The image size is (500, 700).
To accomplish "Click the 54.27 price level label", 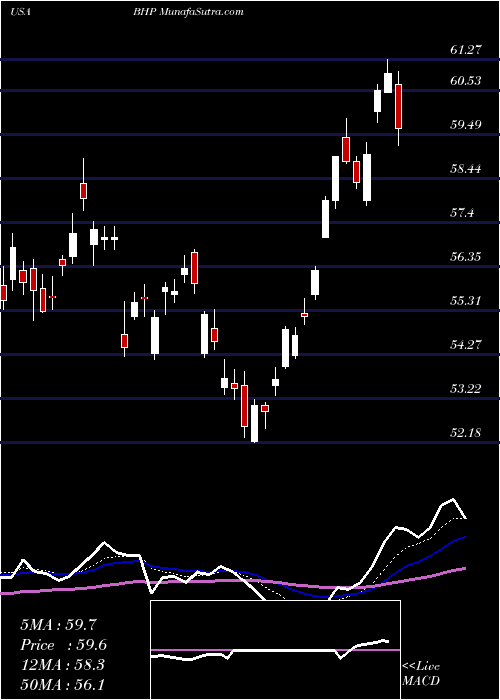I will coord(466,345).
